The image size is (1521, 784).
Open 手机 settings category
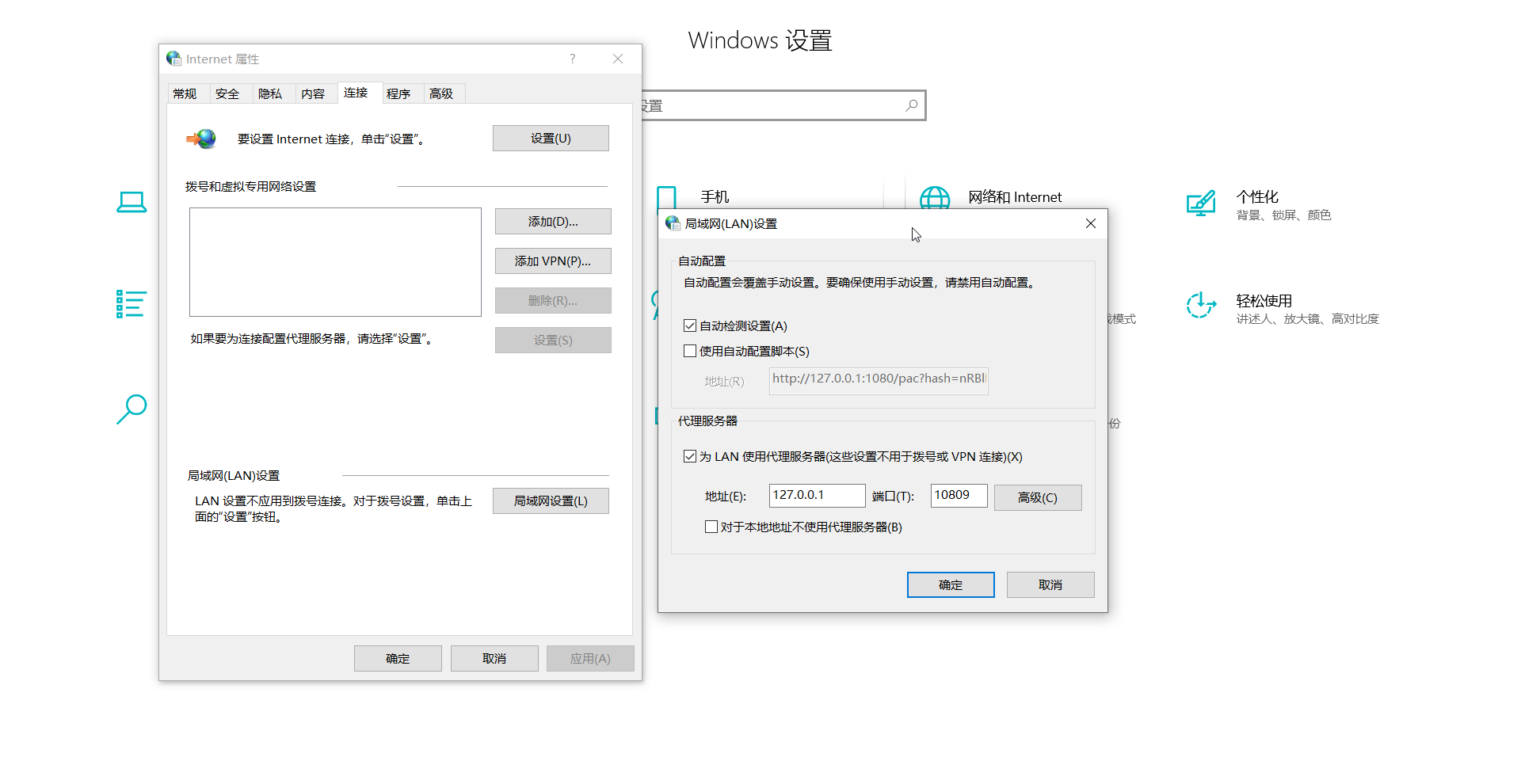715,196
